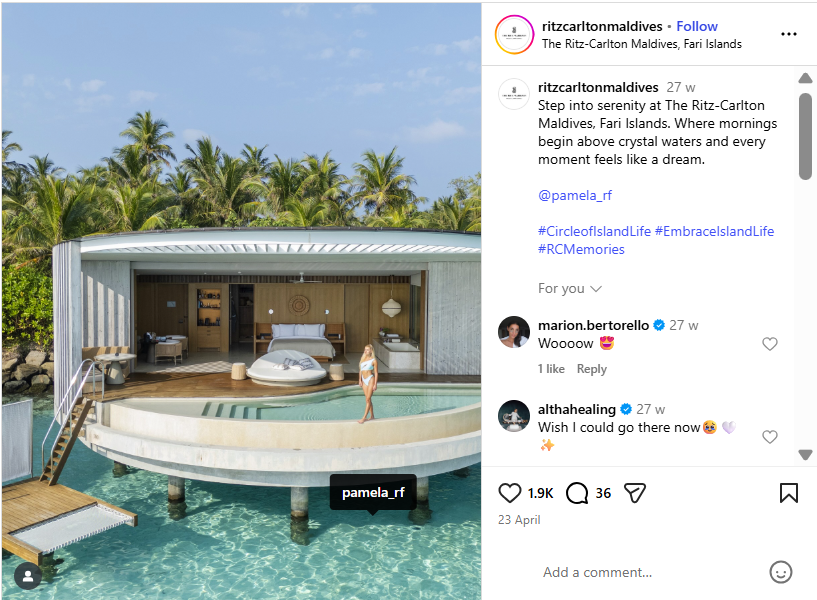Viewport: 817px width, 600px height.
Task: Like althahealing's comment with its heart icon
Action: (770, 436)
